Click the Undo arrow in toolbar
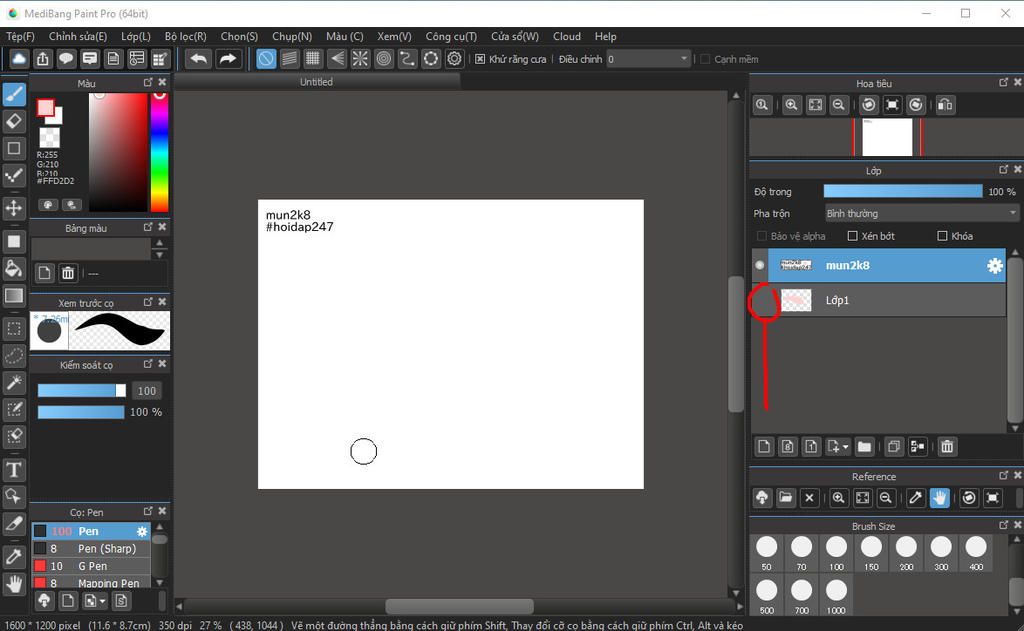This screenshot has width=1024, height=631. (198, 59)
